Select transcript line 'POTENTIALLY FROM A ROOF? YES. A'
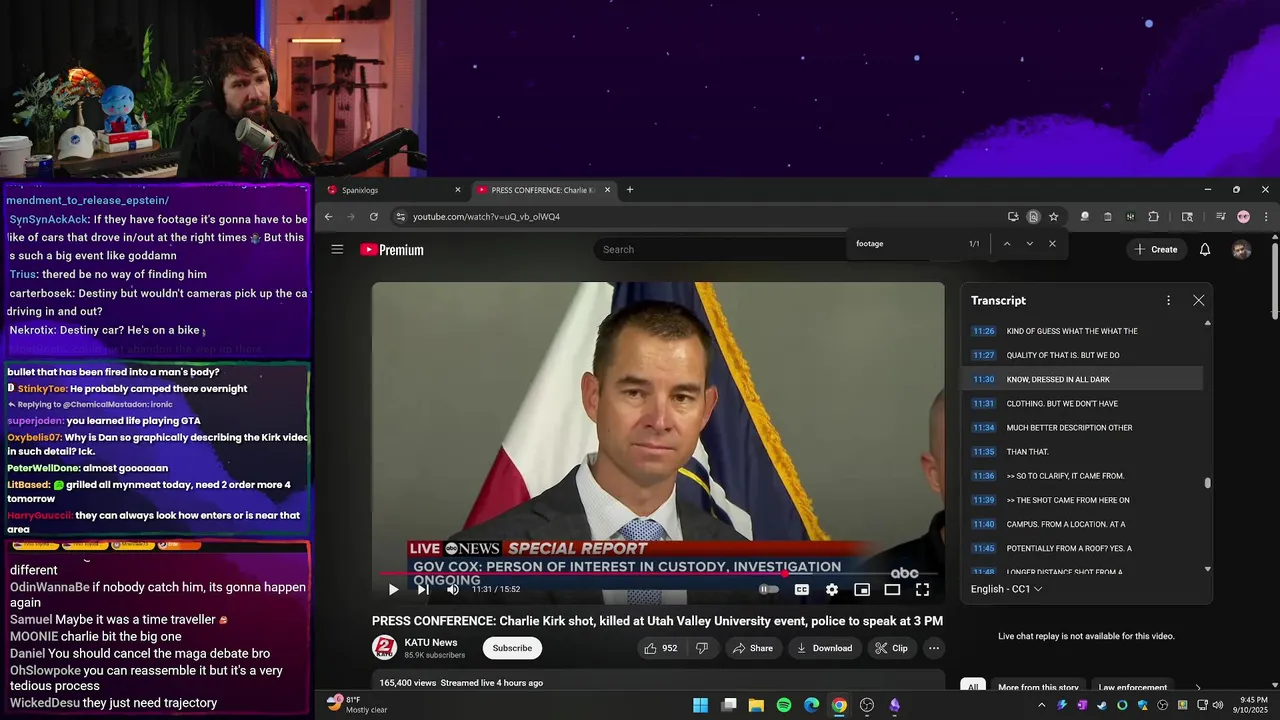Image resolution: width=1280 pixels, height=720 pixels. [x=1069, y=548]
